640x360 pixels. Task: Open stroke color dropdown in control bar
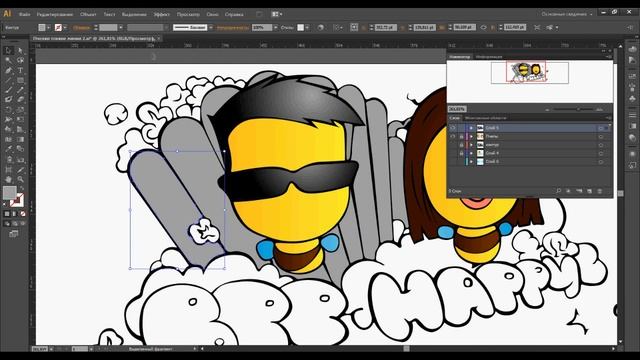point(65,27)
